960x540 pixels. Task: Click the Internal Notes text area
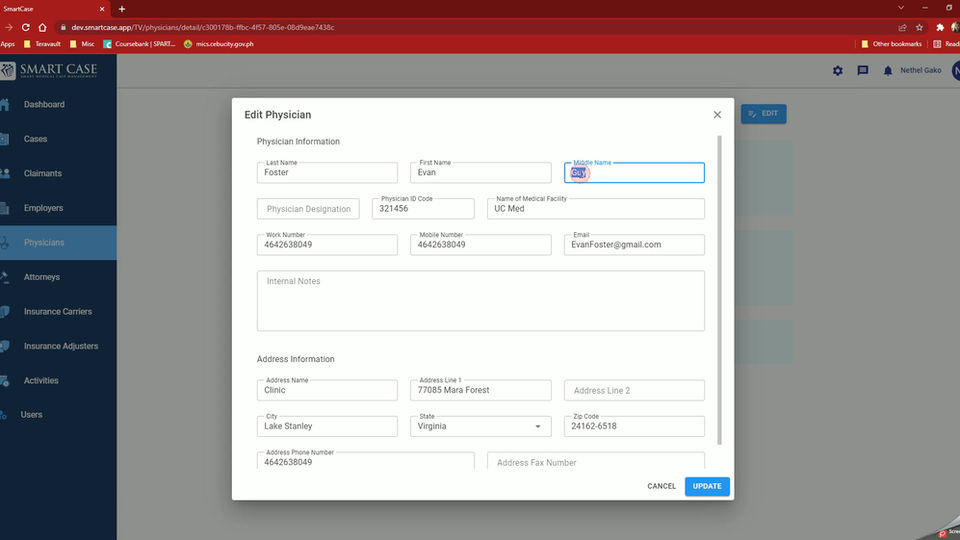click(481, 301)
